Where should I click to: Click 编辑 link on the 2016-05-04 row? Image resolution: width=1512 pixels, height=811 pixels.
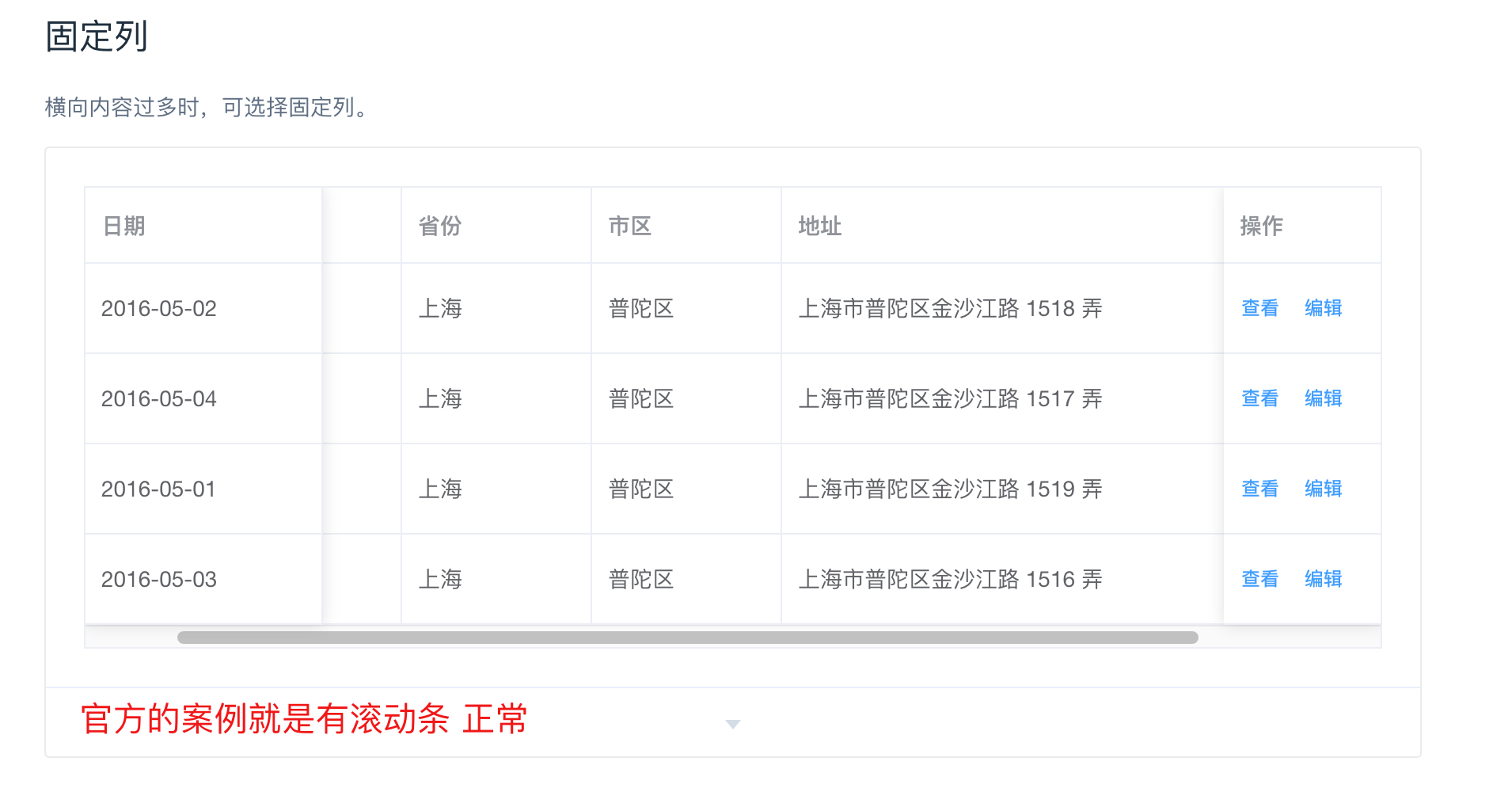[1323, 398]
